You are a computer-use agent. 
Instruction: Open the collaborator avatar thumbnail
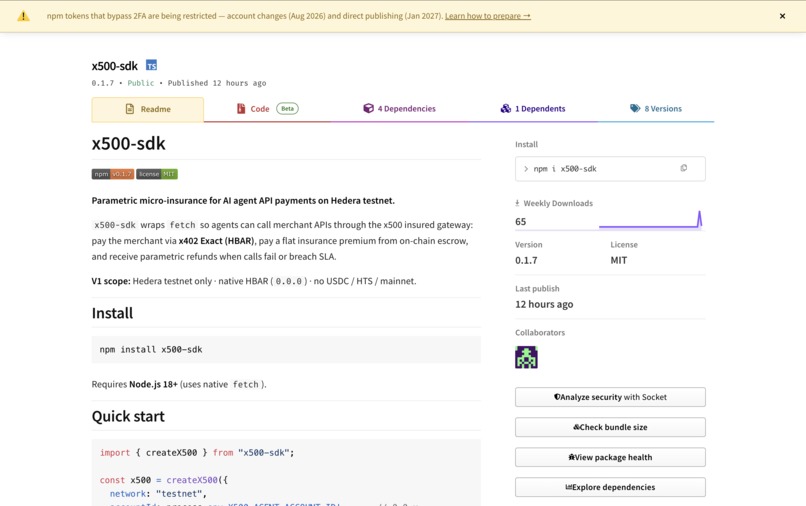click(526, 357)
